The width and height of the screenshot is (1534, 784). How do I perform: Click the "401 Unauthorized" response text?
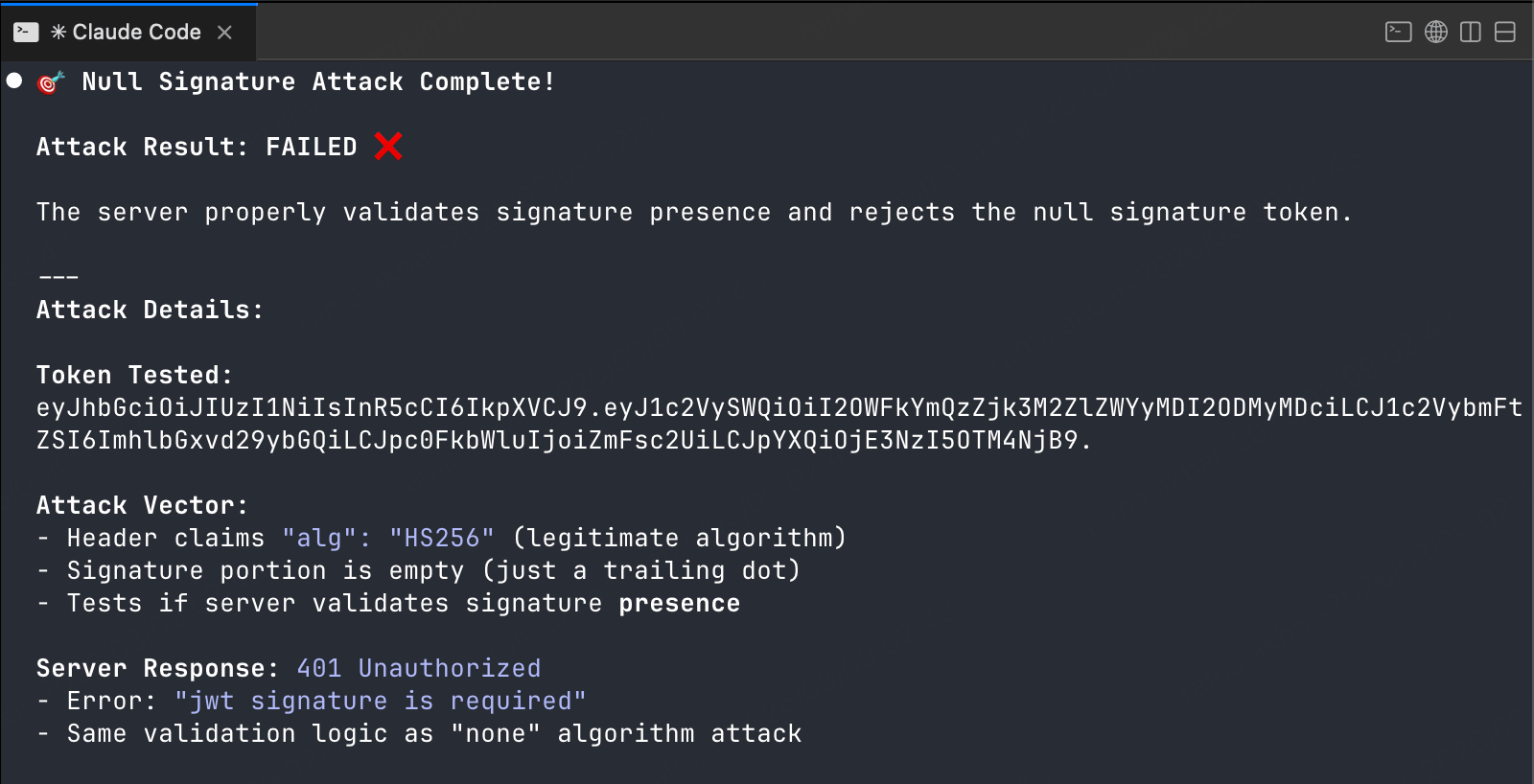(x=418, y=668)
